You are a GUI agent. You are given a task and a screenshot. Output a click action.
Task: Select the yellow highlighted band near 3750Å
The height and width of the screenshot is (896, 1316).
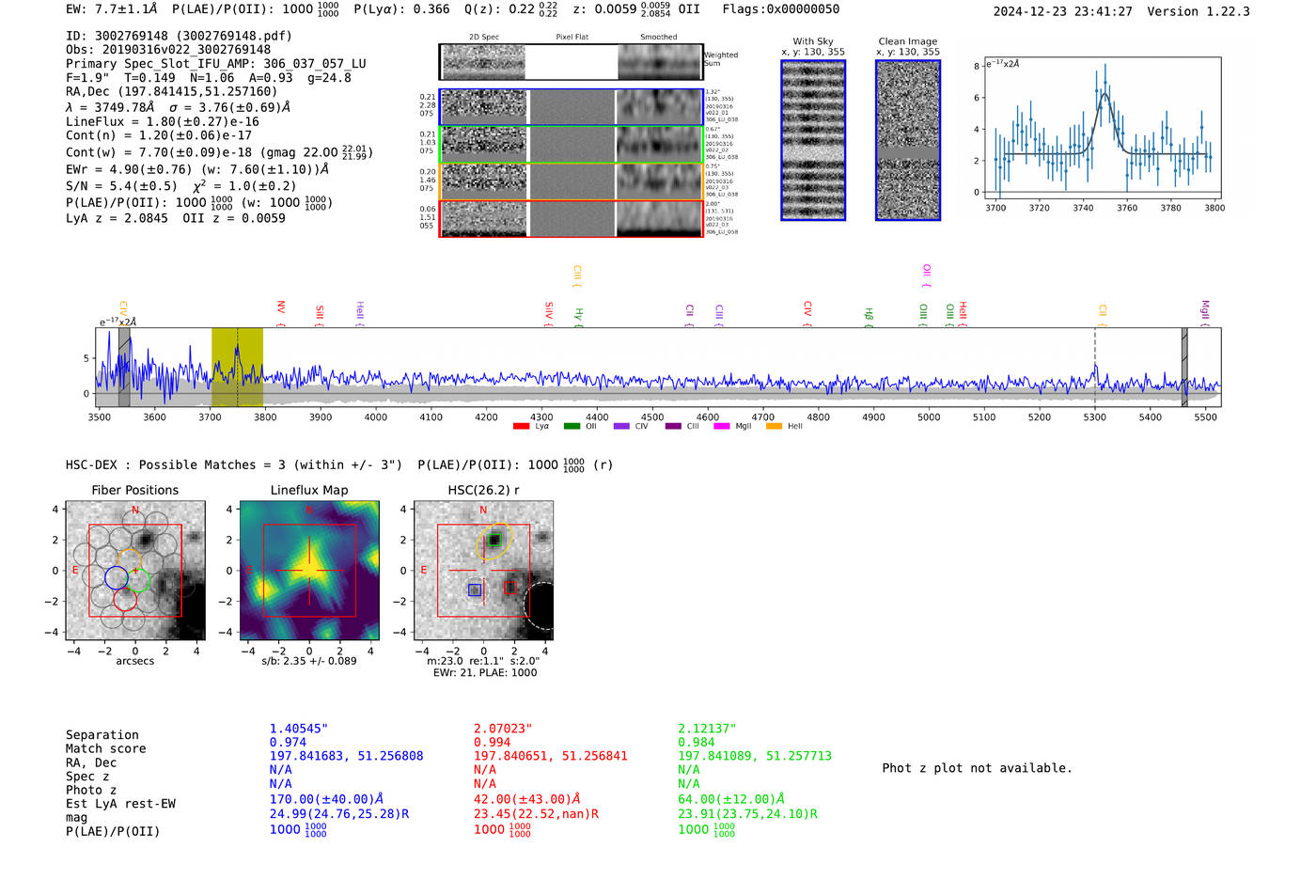coord(237,368)
